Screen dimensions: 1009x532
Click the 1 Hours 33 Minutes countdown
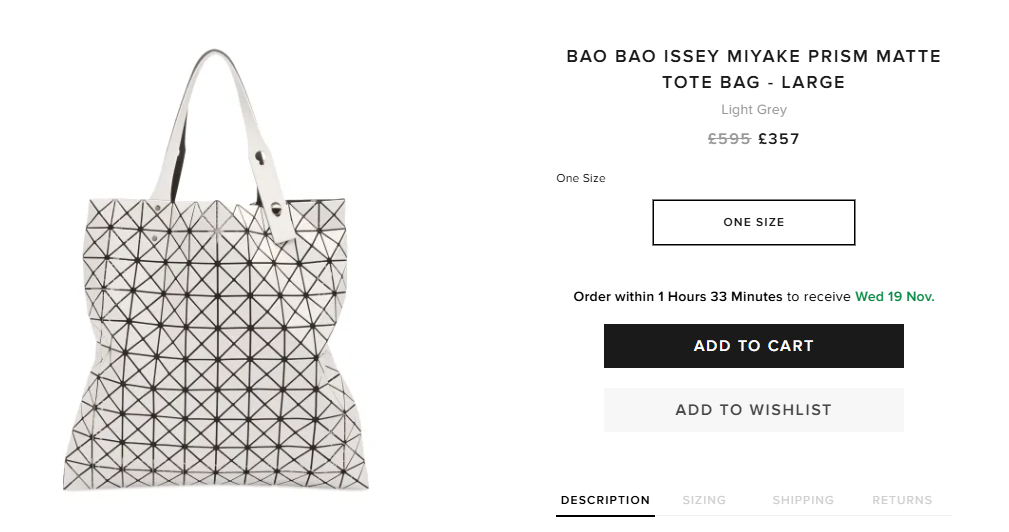(720, 297)
